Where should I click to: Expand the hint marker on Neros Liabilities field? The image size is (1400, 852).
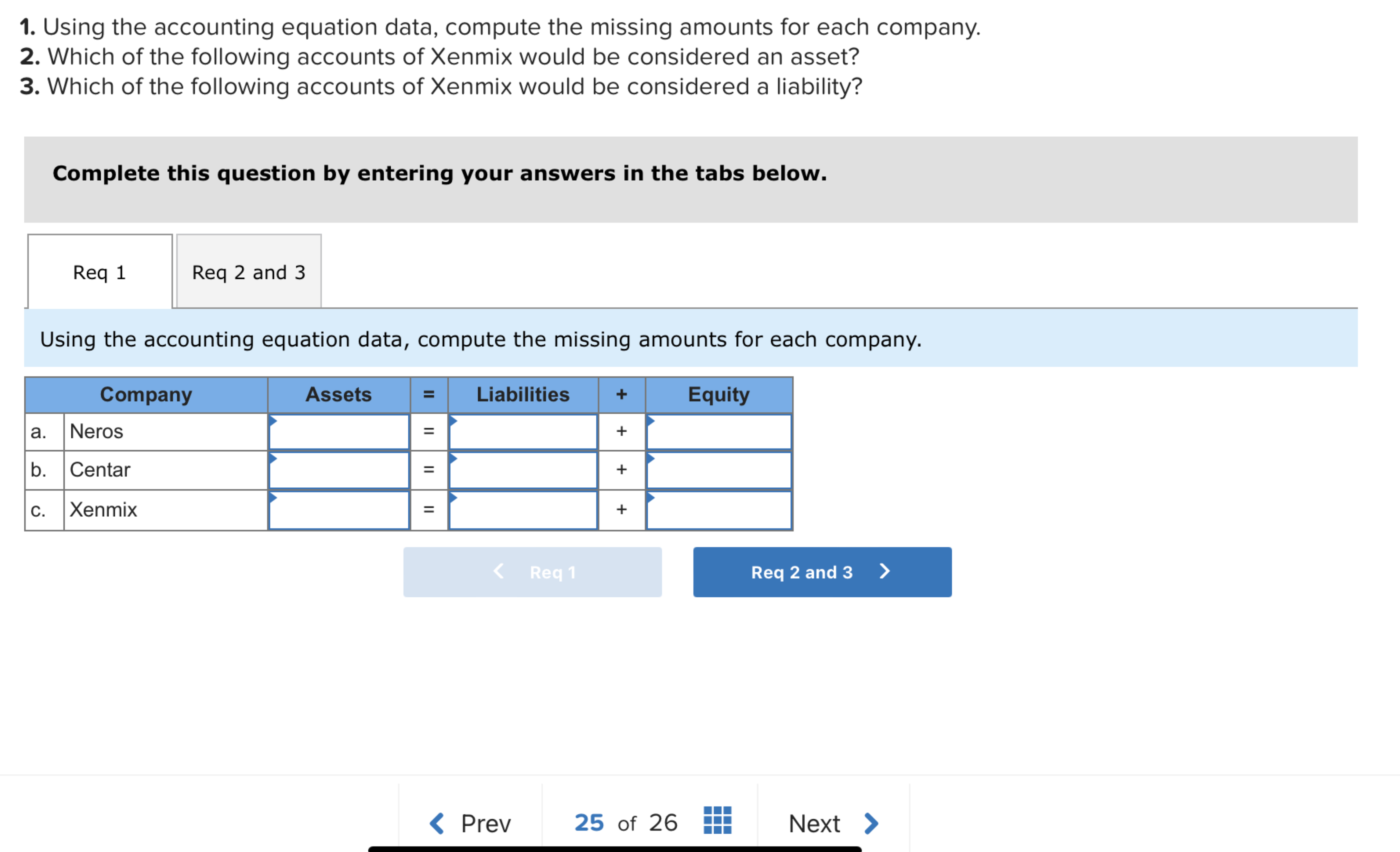tap(453, 422)
